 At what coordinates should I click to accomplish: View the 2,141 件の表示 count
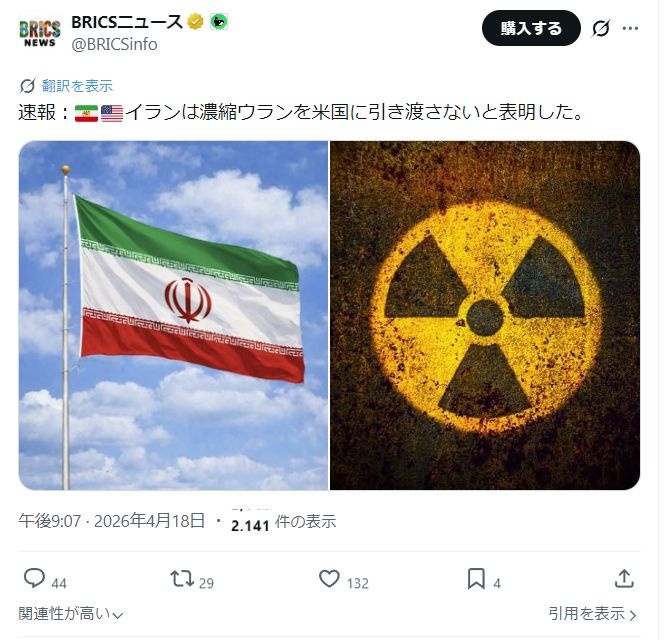coord(284,522)
